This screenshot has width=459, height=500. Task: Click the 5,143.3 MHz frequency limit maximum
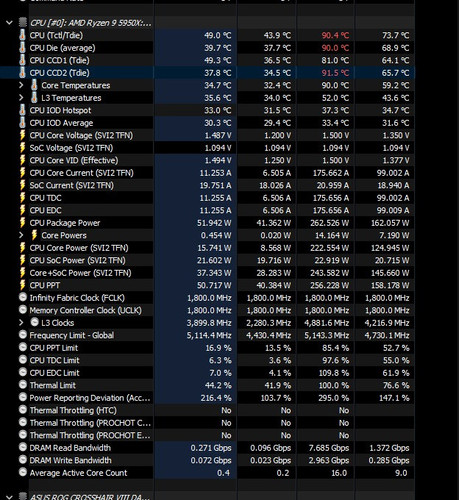tap(327, 335)
